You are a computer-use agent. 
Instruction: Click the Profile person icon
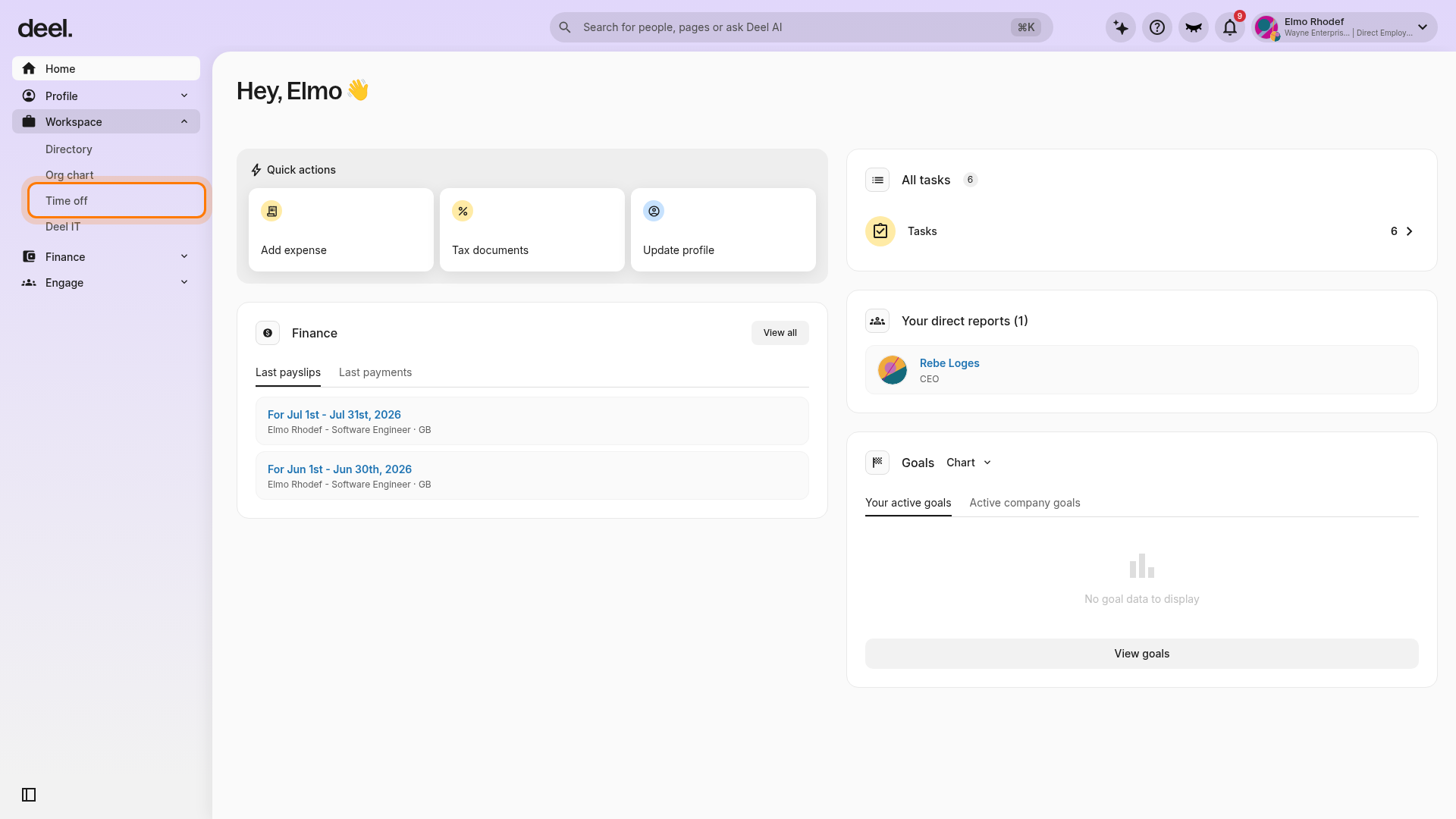pos(29,96)
